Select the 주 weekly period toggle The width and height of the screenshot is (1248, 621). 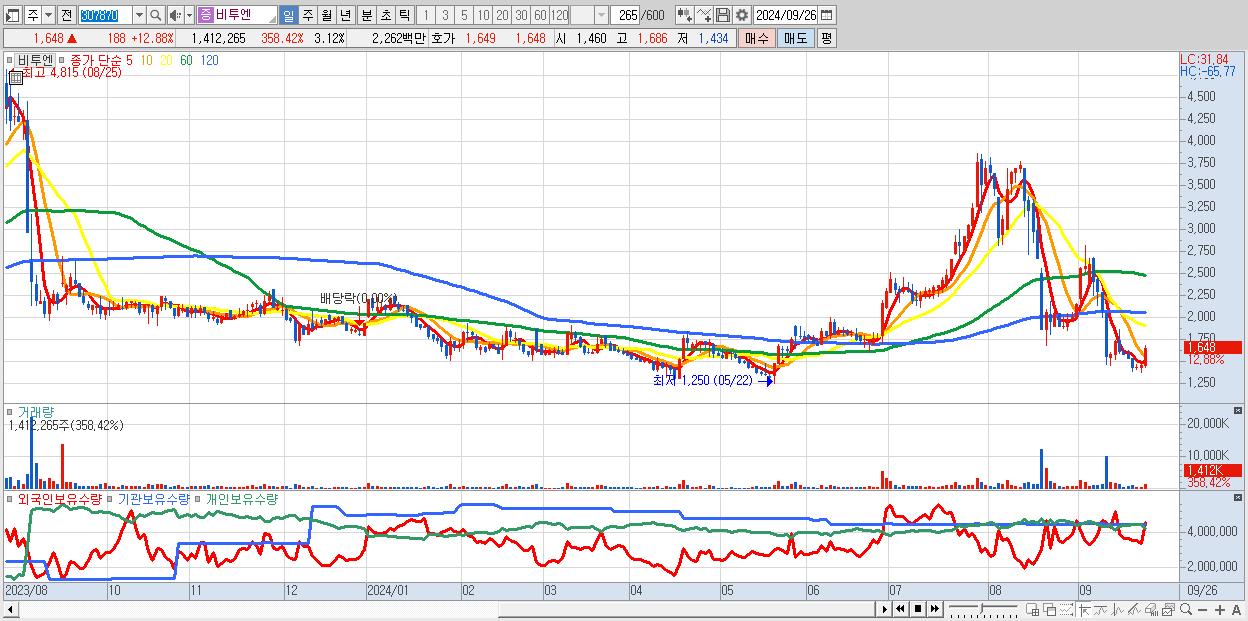[307, 15]
